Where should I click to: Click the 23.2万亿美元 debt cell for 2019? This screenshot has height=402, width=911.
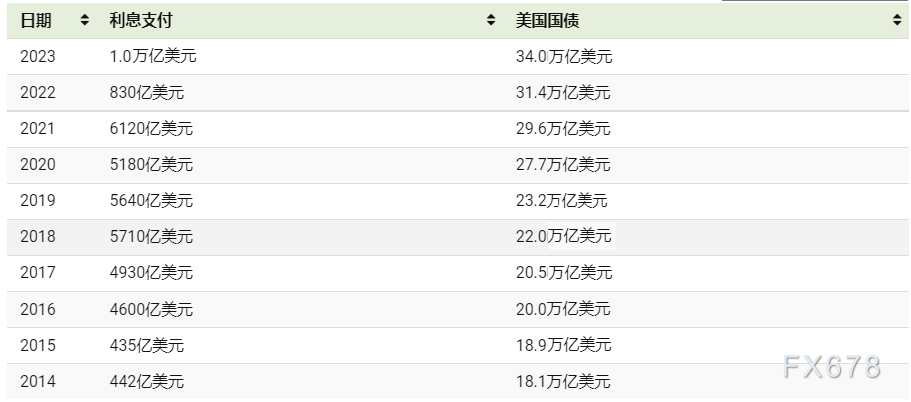point(562,201)
